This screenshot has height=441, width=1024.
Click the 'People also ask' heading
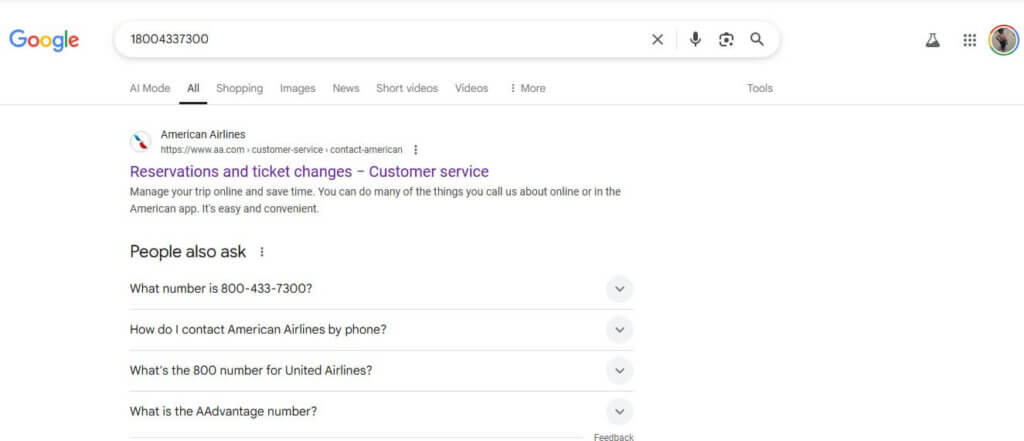[188, 252]
